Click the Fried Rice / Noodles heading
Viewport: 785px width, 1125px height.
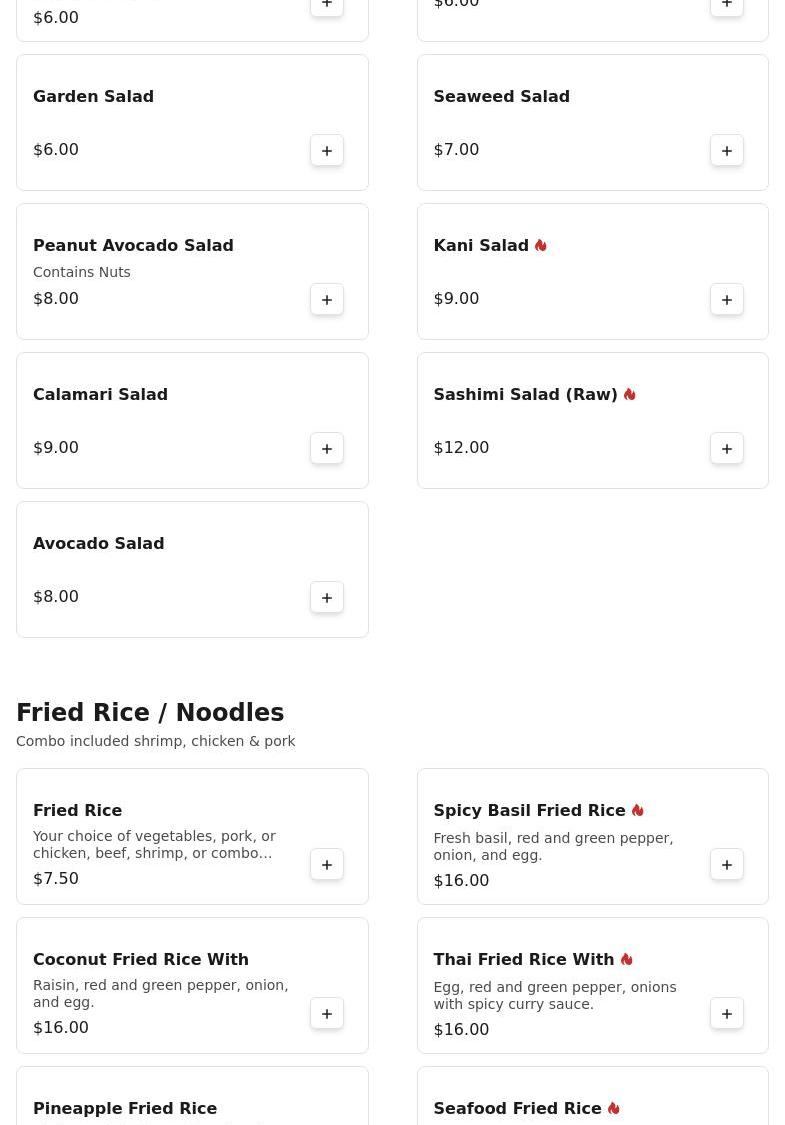150,713
